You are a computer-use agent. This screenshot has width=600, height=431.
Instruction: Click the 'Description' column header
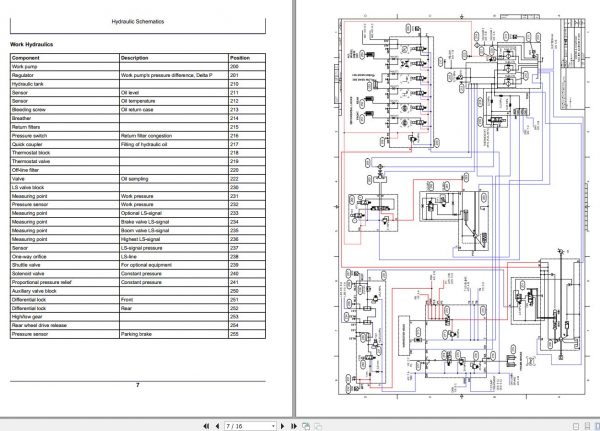174,58
